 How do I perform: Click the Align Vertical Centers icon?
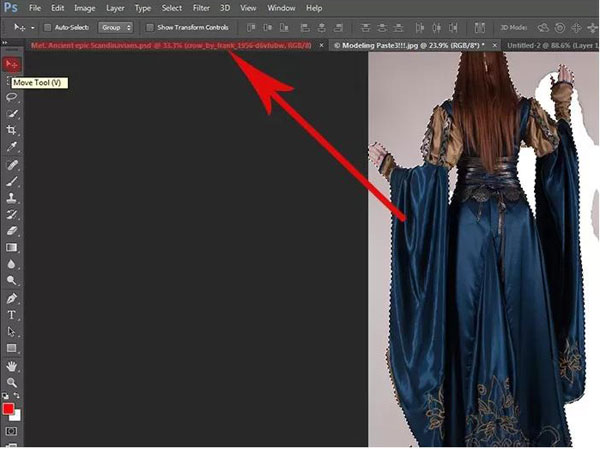[x=268, y=28]
